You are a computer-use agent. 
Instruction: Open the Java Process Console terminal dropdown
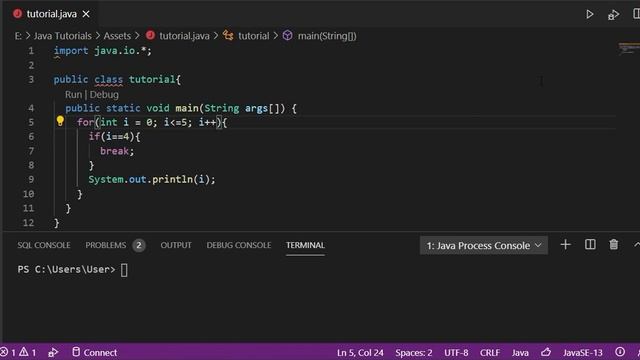click(484, 245)
